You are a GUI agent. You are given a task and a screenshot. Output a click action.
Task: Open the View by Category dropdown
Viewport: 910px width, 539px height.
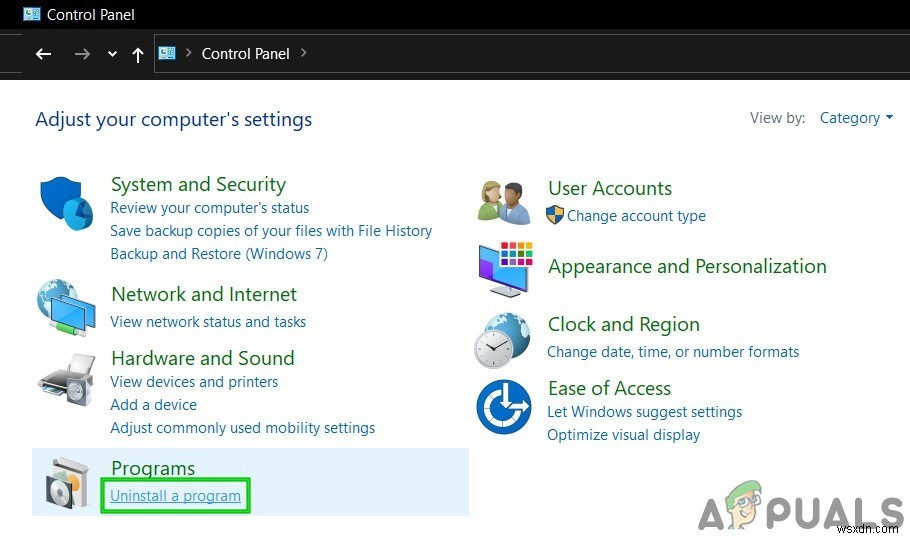856,118
